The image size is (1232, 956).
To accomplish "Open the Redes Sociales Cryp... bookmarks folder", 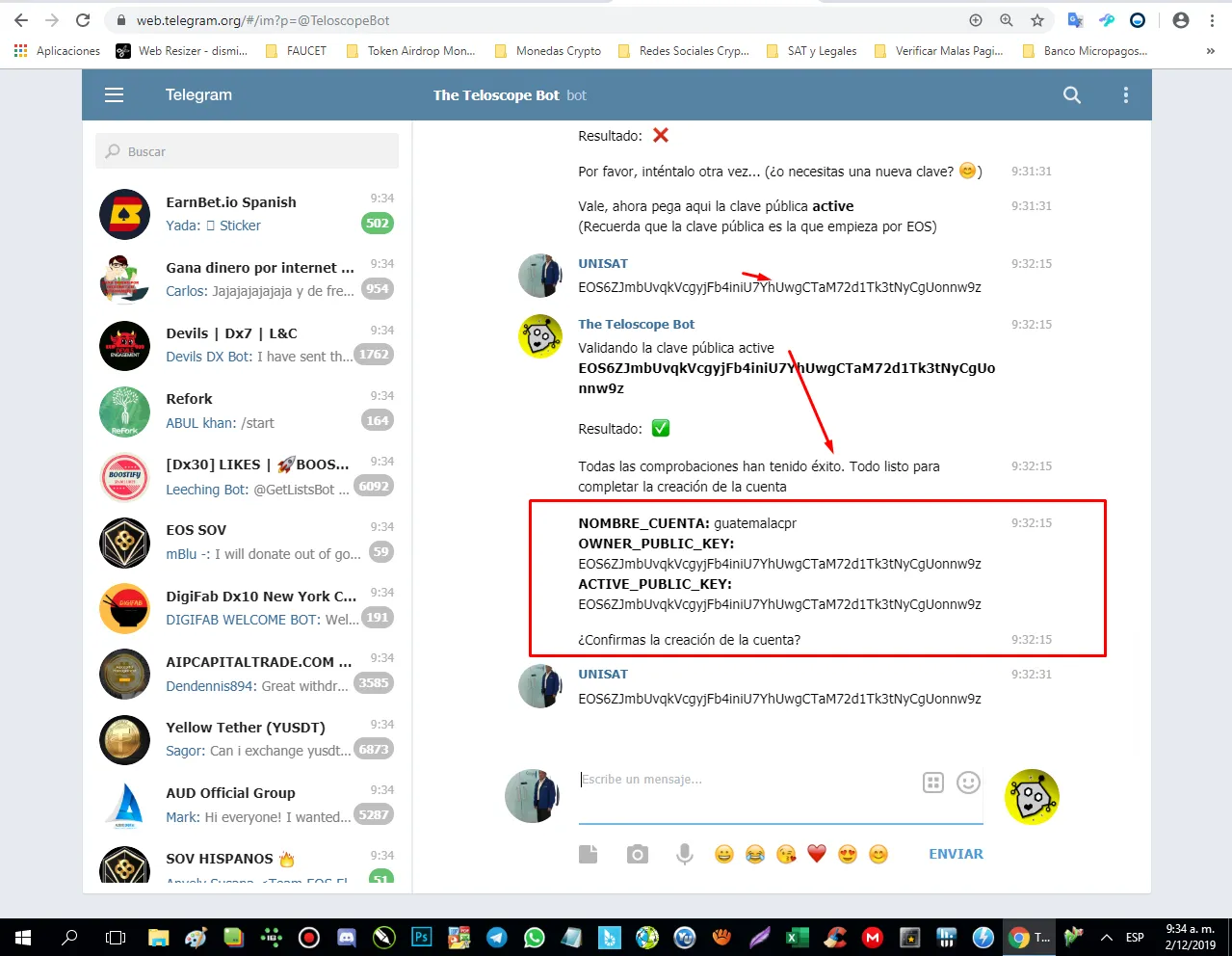I will 683,51.
